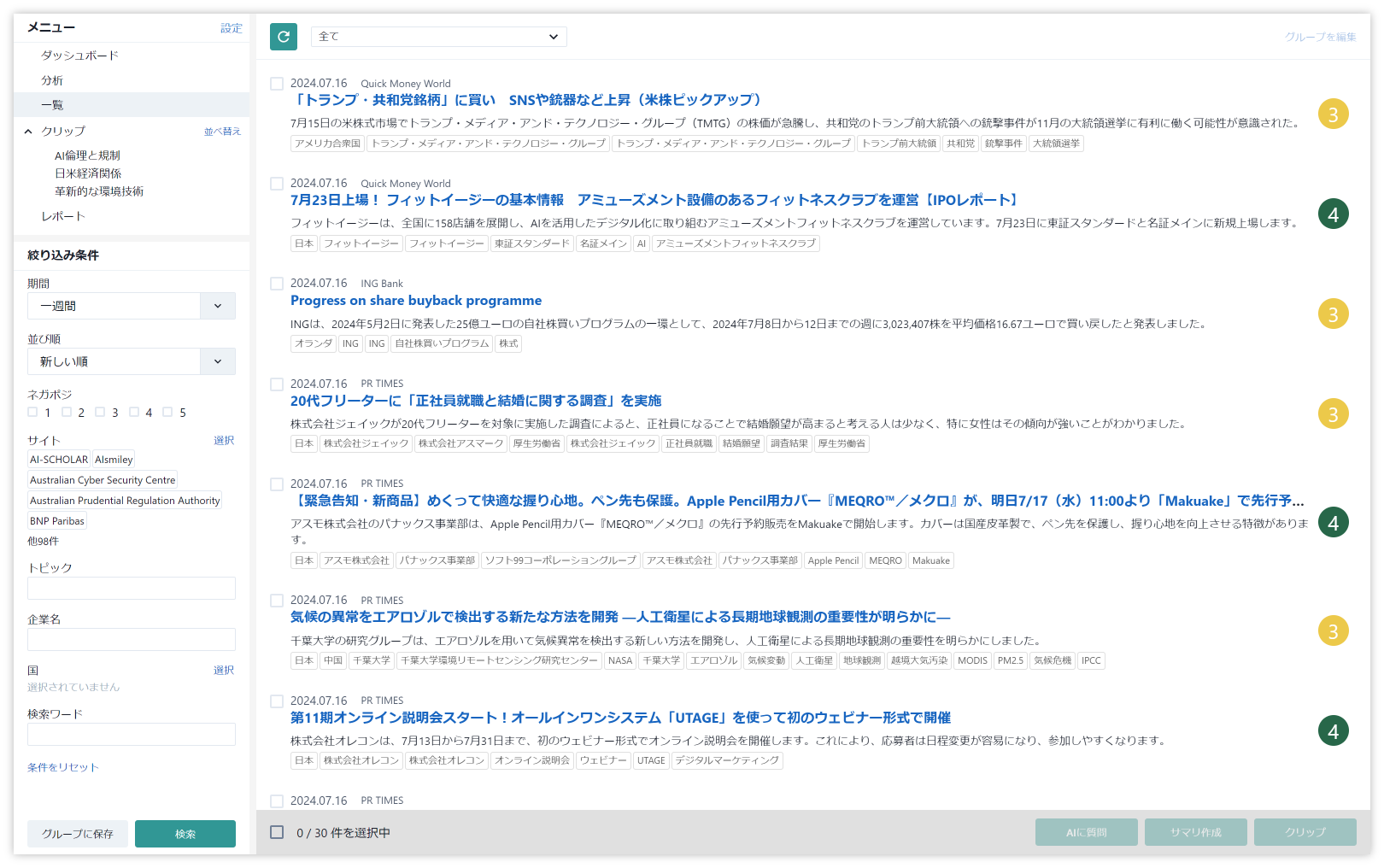Click the クリップ button in bottom bar

pos(1305,832)
